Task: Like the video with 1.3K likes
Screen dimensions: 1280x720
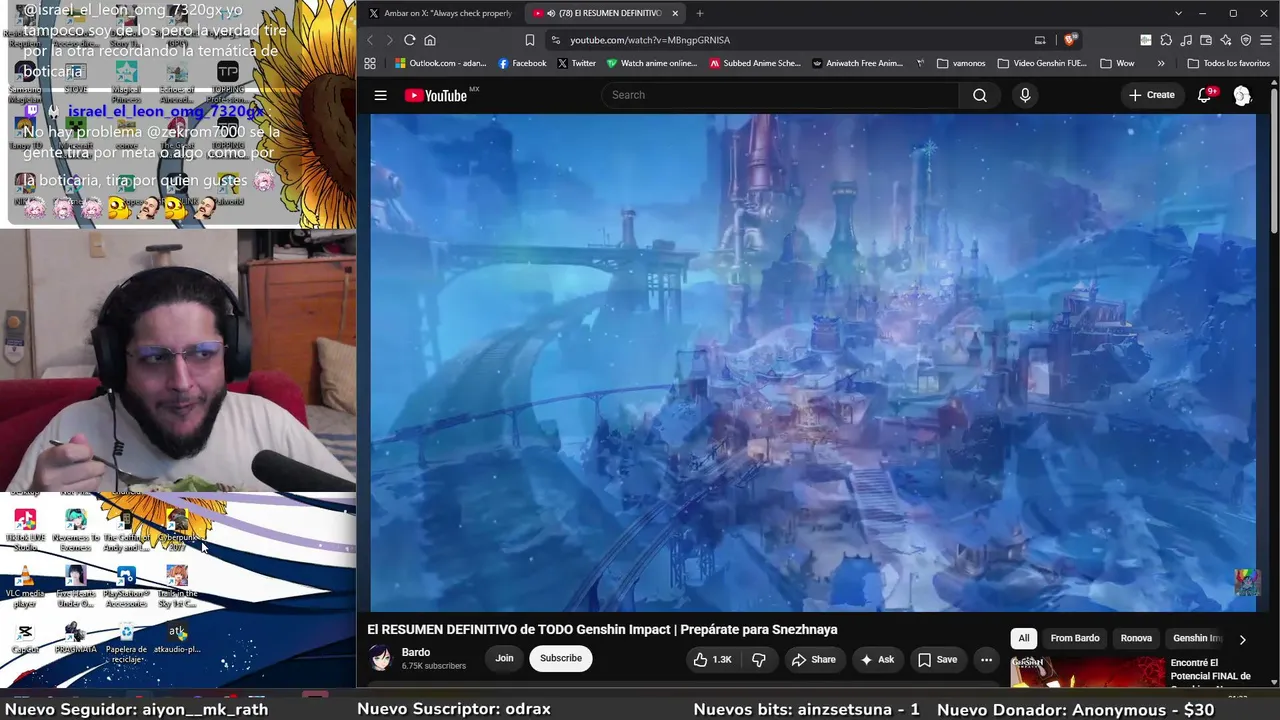Action: click(x=713, y=659)
